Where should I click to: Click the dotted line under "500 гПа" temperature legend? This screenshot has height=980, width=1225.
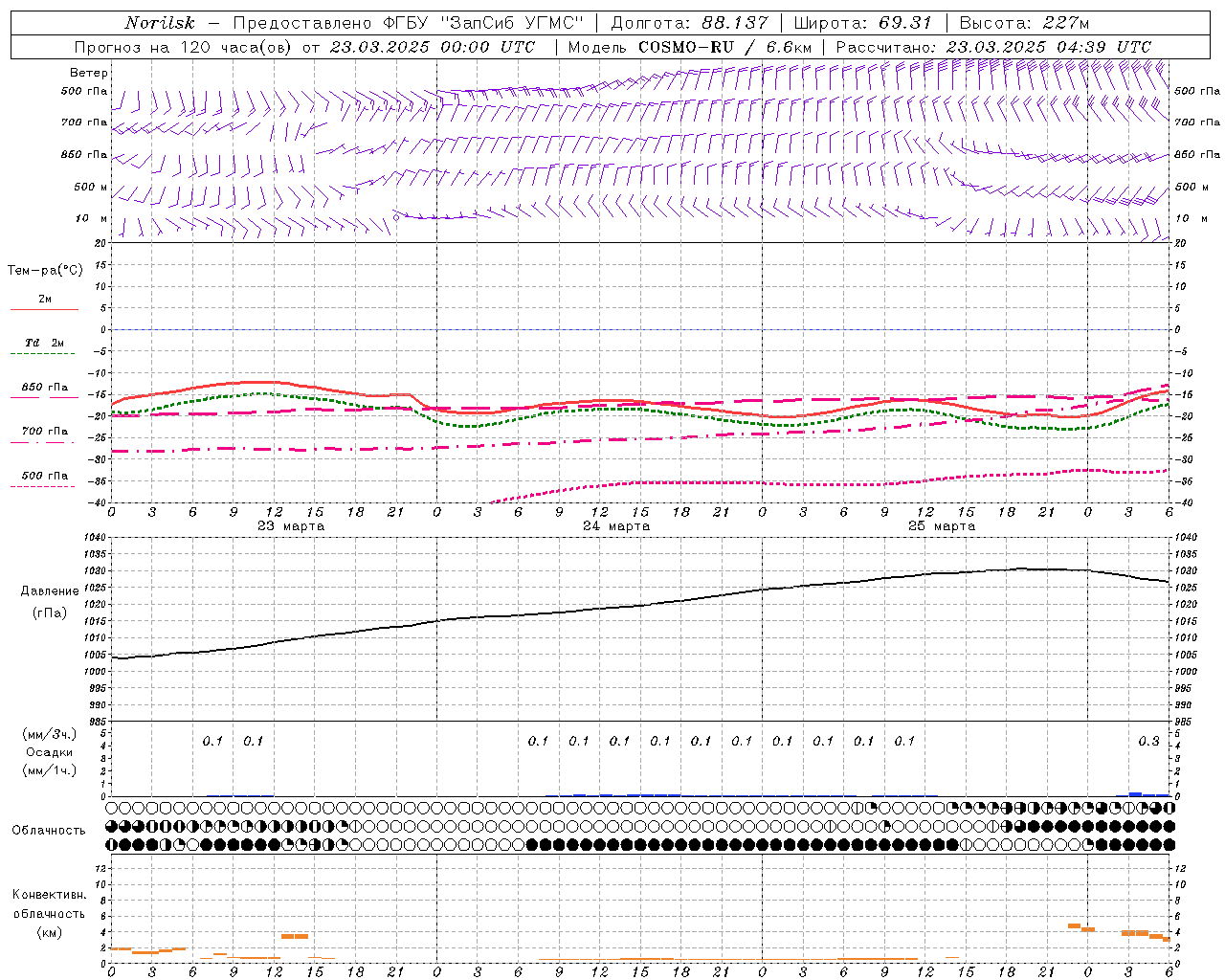click(x=43, y=486)
